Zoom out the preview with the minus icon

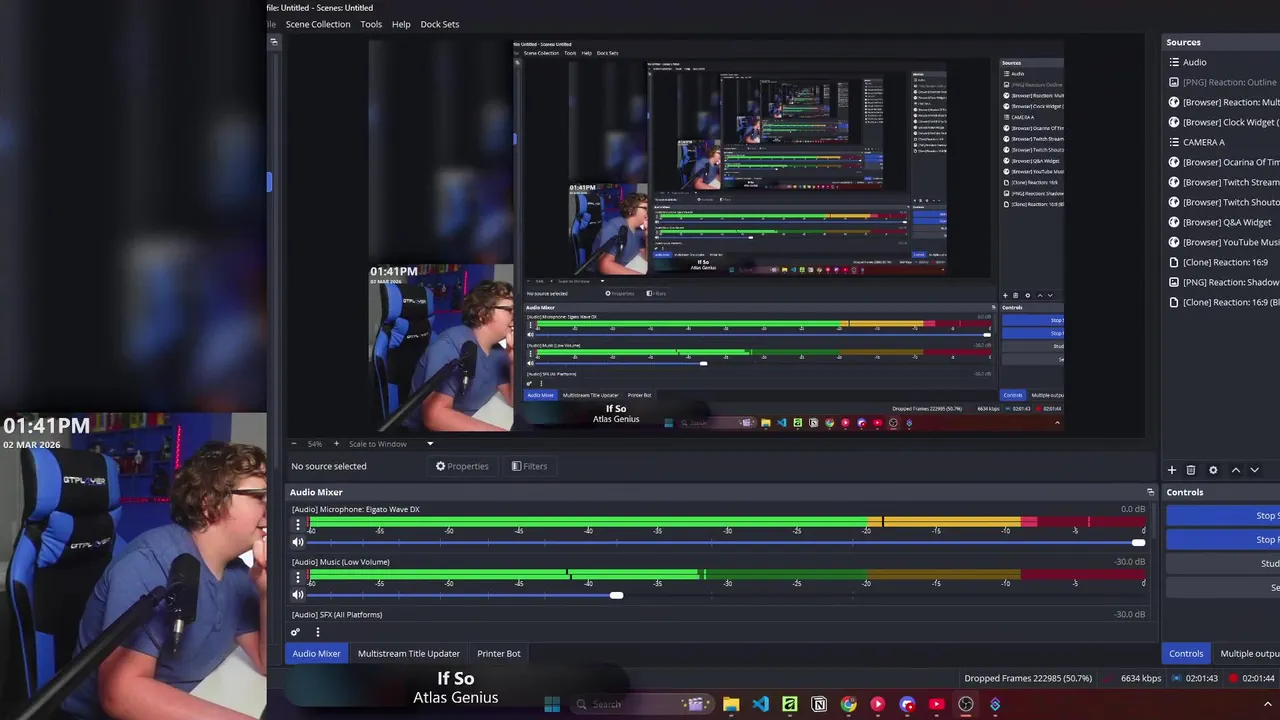tap(293, 444)
